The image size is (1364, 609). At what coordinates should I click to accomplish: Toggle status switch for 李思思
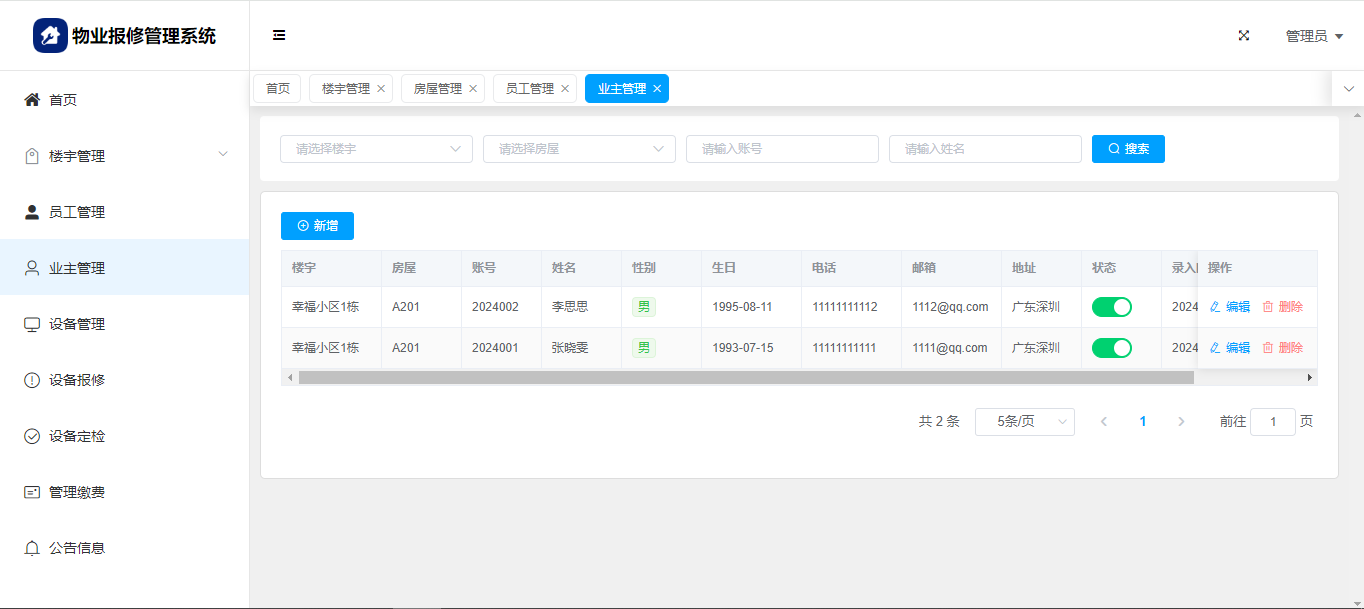(1111, 307)
